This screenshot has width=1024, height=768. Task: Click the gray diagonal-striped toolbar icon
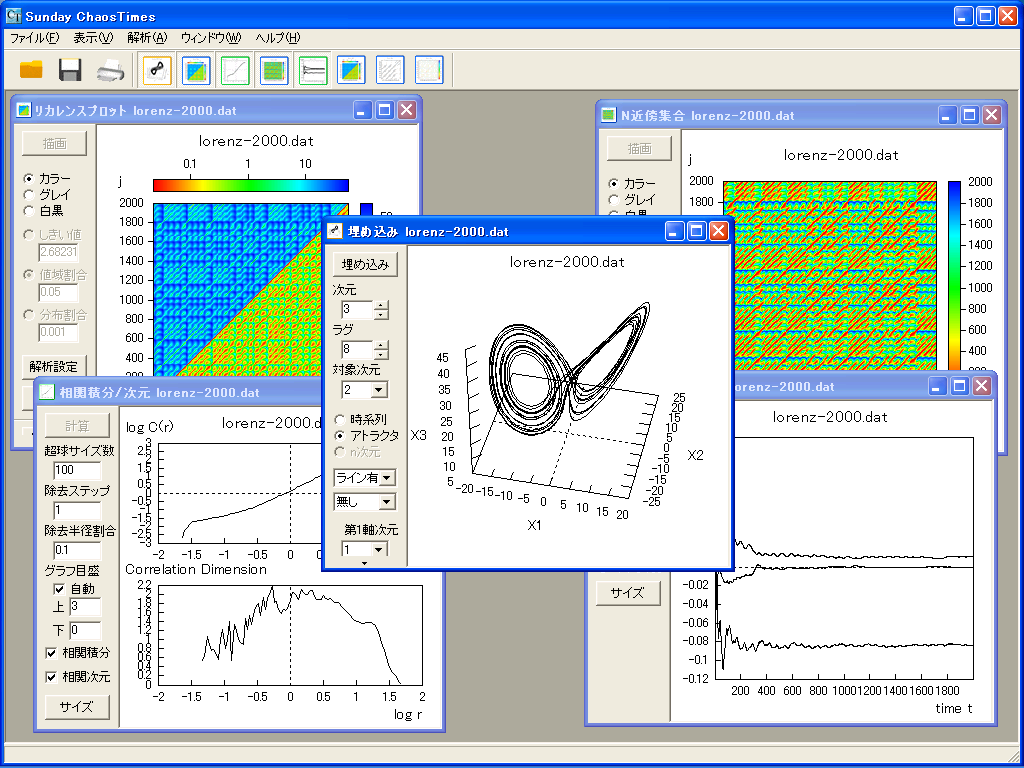click(x=390, y=70)
